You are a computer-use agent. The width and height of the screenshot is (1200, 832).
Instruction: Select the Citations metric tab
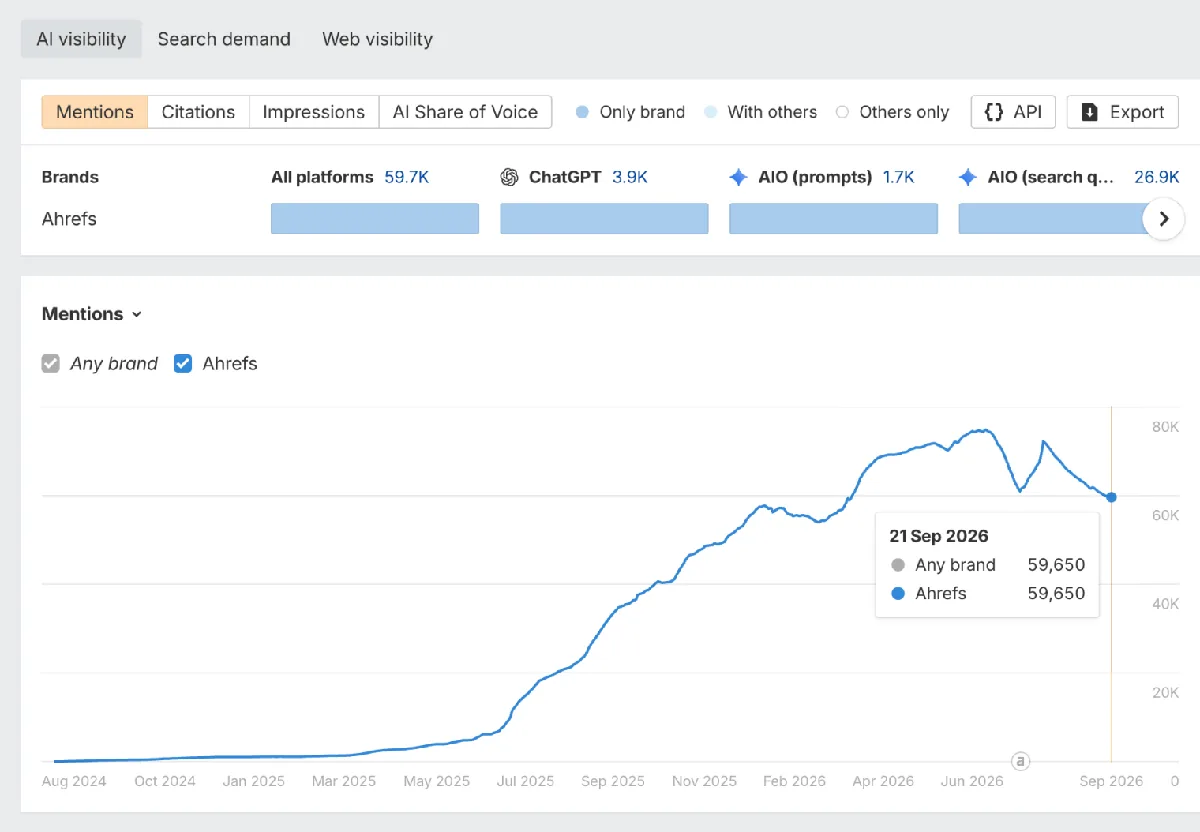pyautogui.click(x=198, y=112)
